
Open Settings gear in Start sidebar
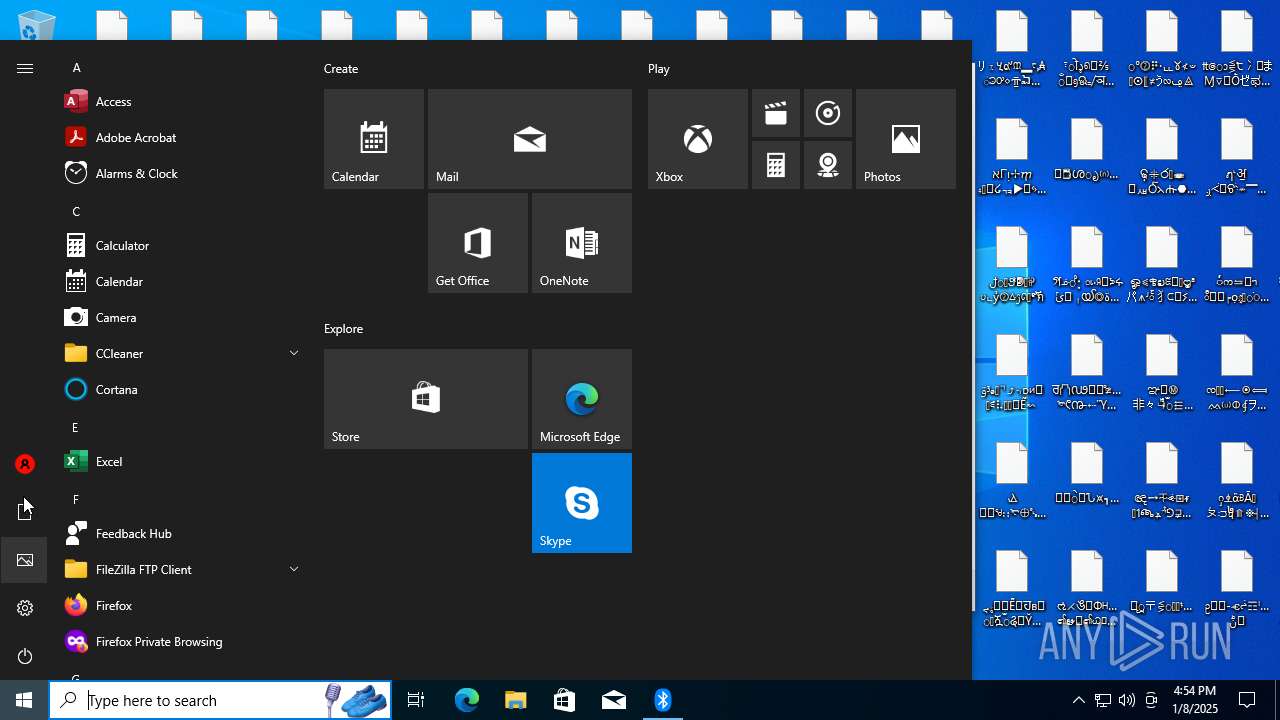coord(25,608)
